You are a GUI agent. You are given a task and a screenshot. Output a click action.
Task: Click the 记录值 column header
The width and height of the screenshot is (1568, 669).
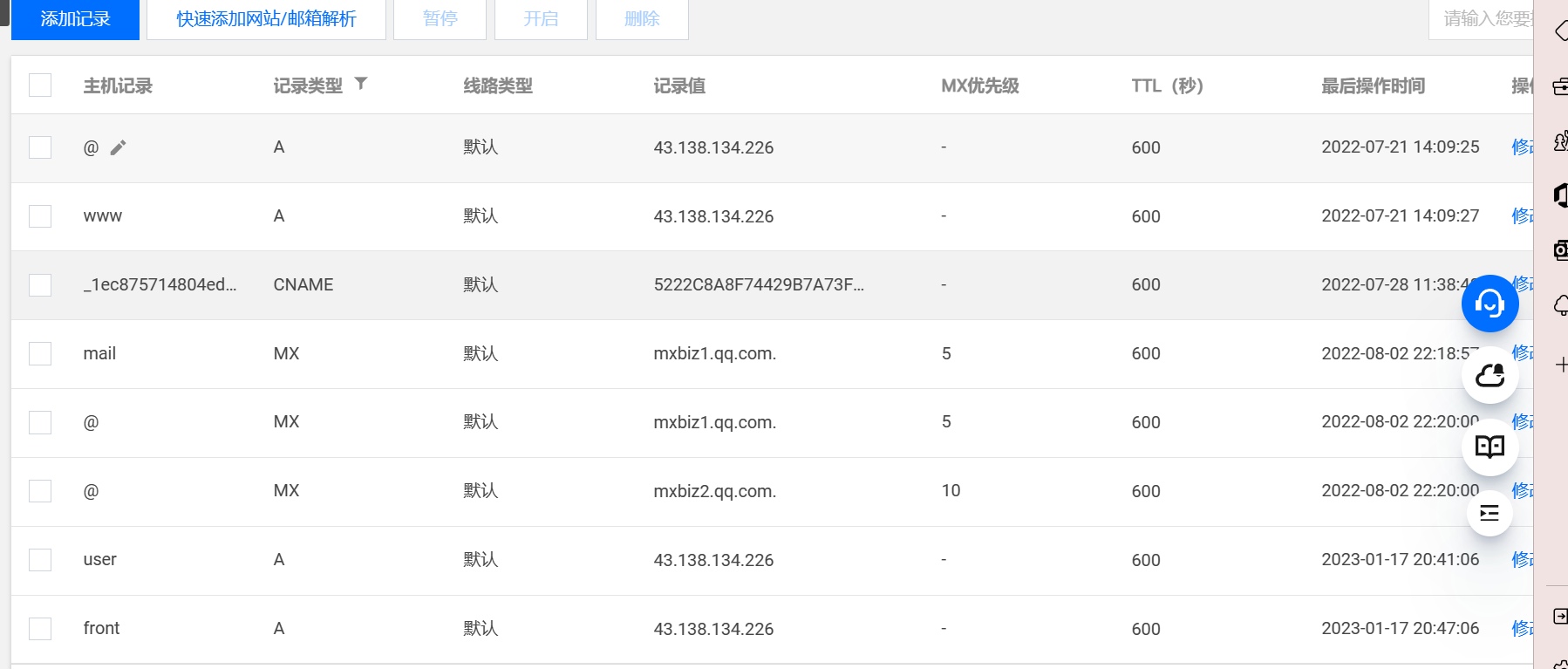[x=679, y=85]
